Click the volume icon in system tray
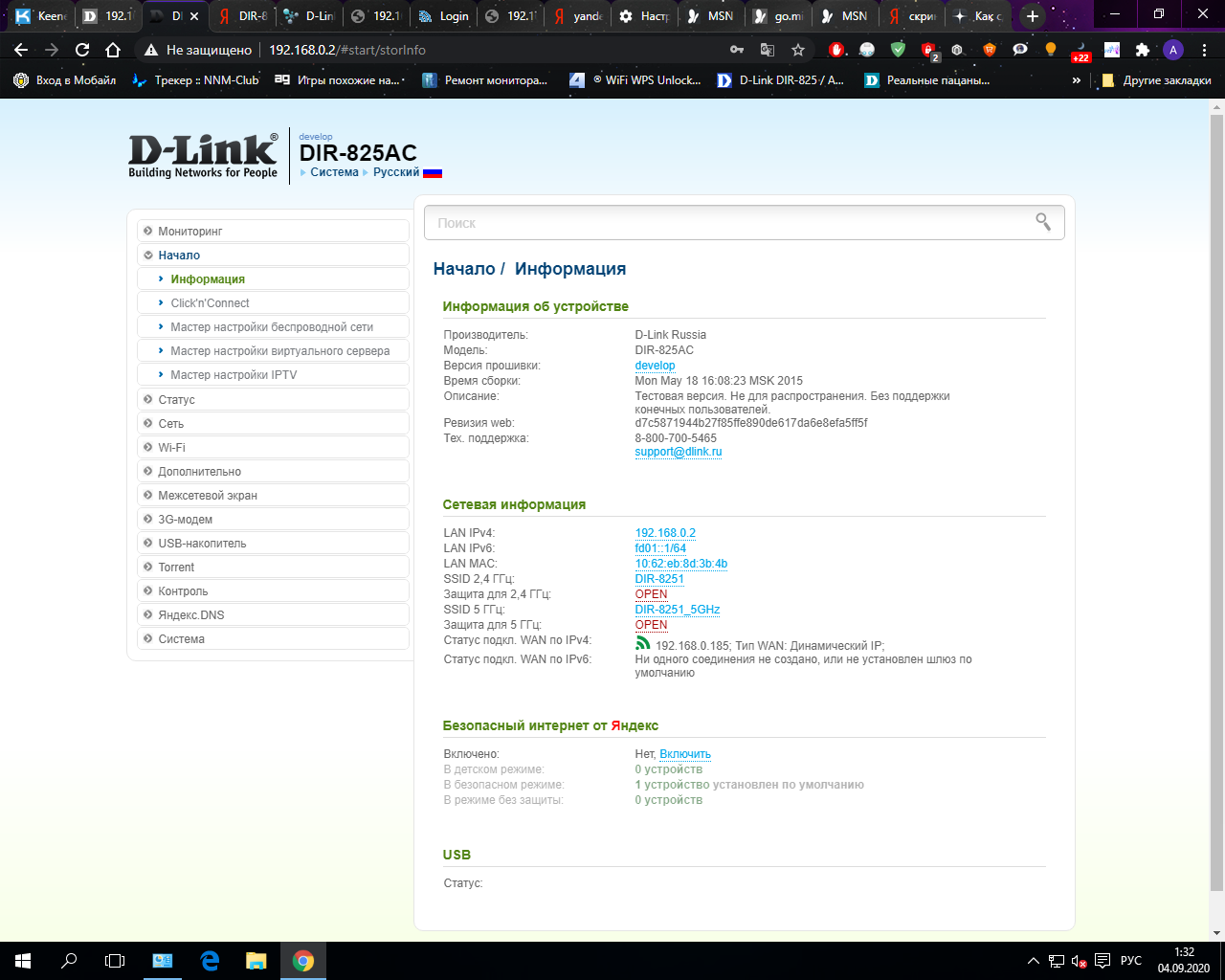The image size is (1225, 980). 1079,961
